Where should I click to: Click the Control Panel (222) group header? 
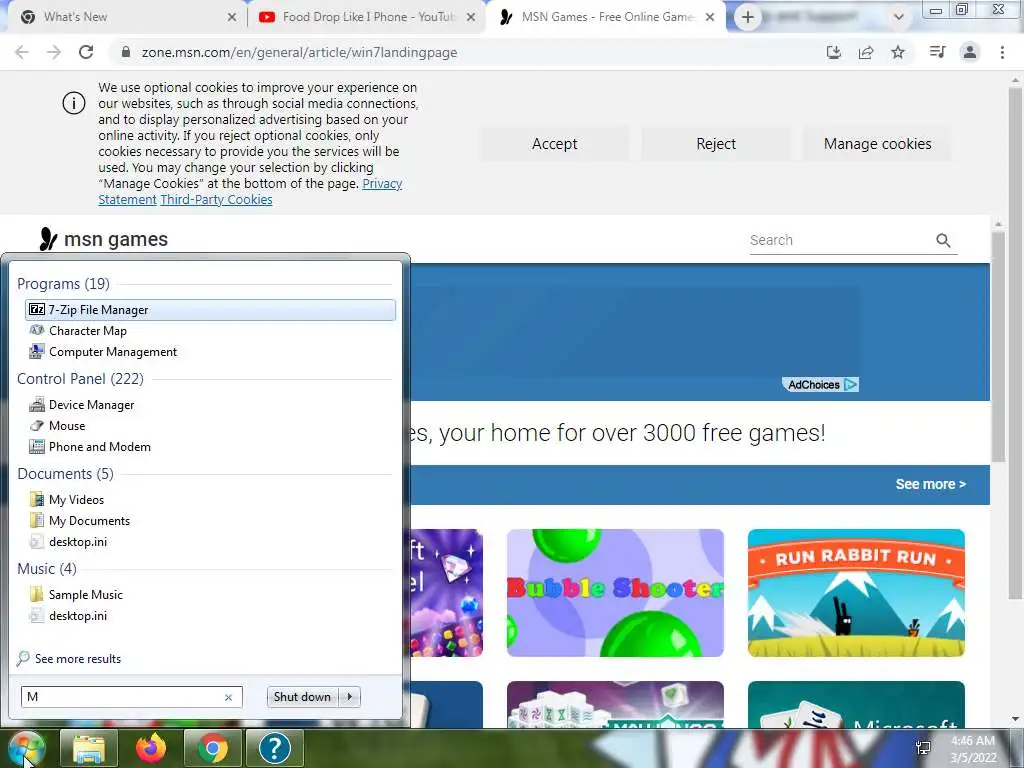tap(80, 379)
